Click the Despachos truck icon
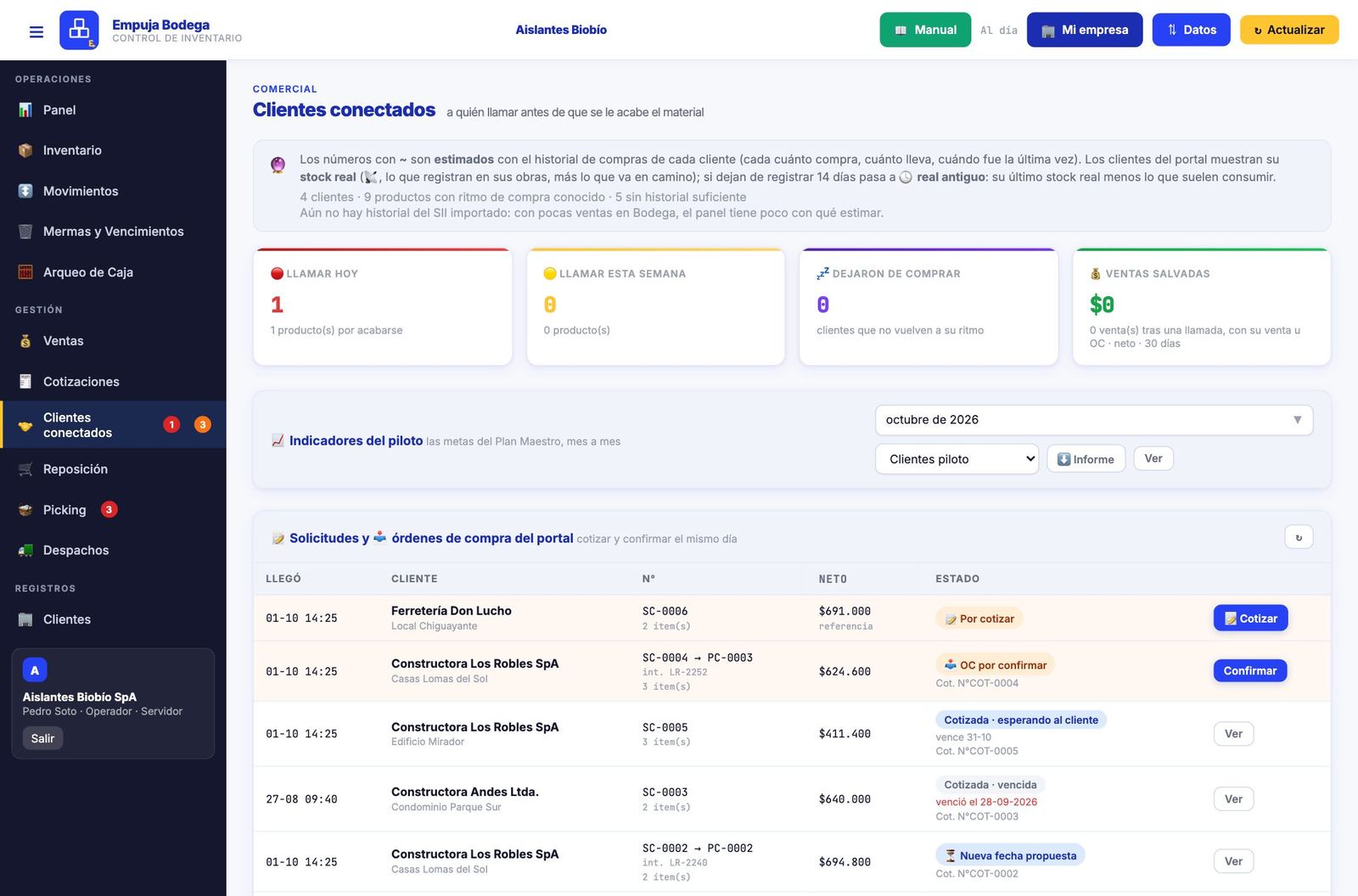Image resolution: width=1358 pixels, height=896 pixels. pos(25,551)
